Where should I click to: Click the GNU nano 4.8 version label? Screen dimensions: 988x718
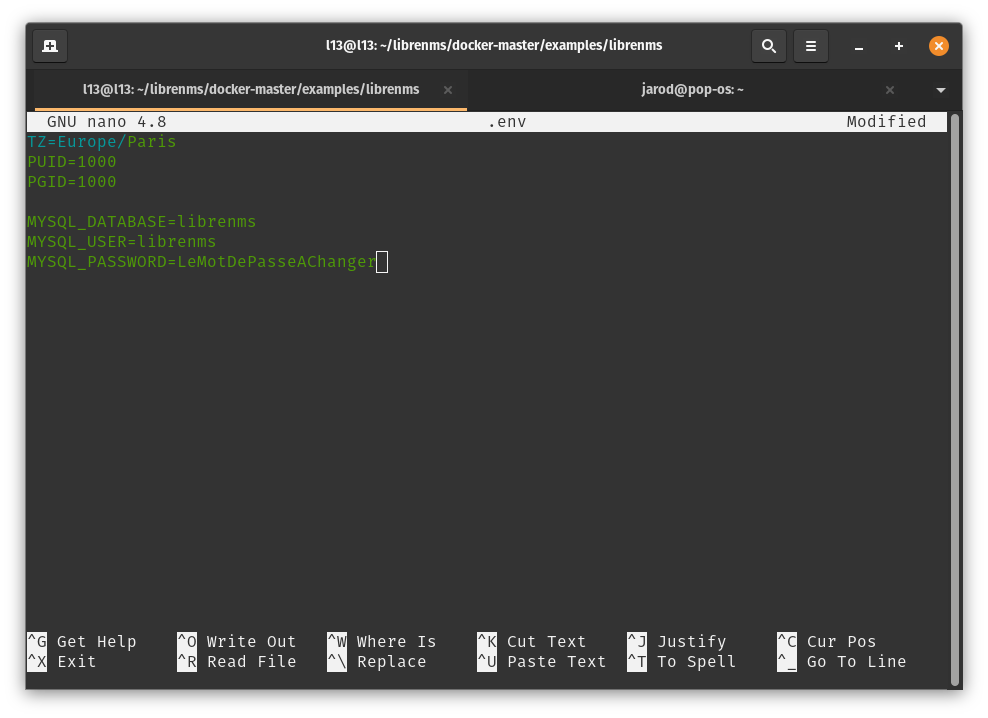106,122
